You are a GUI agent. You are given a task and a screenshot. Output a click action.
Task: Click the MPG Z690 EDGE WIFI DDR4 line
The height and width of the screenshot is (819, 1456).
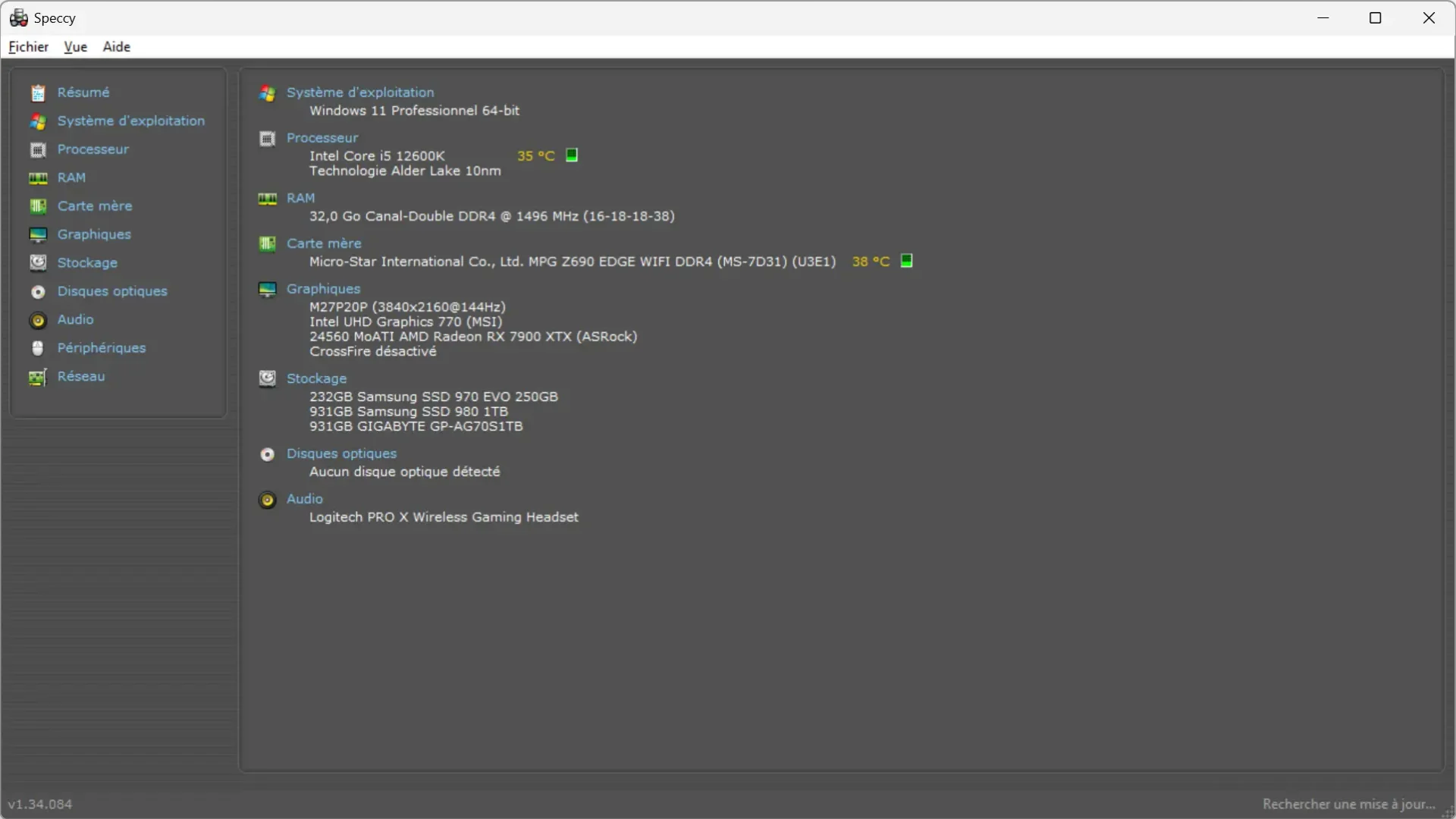click(573, 262)
